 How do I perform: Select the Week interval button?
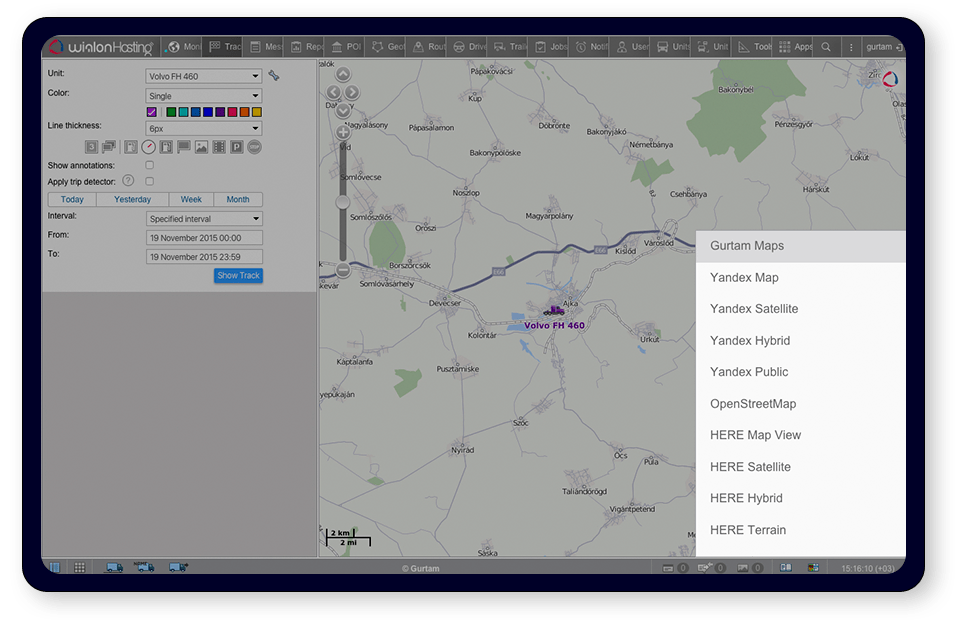(x=191, y=199)
